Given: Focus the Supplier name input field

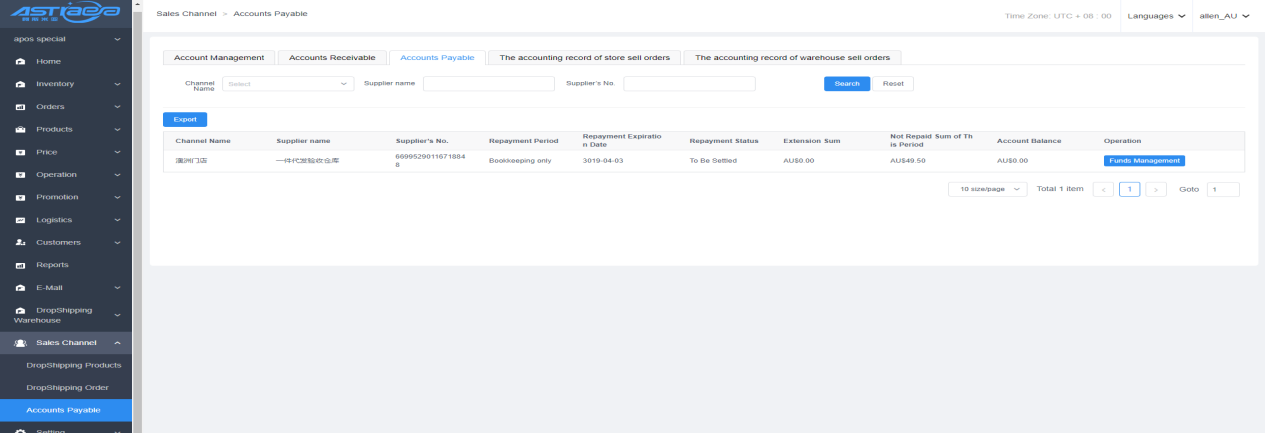Looking at the screenshot, I should (488, 84).
